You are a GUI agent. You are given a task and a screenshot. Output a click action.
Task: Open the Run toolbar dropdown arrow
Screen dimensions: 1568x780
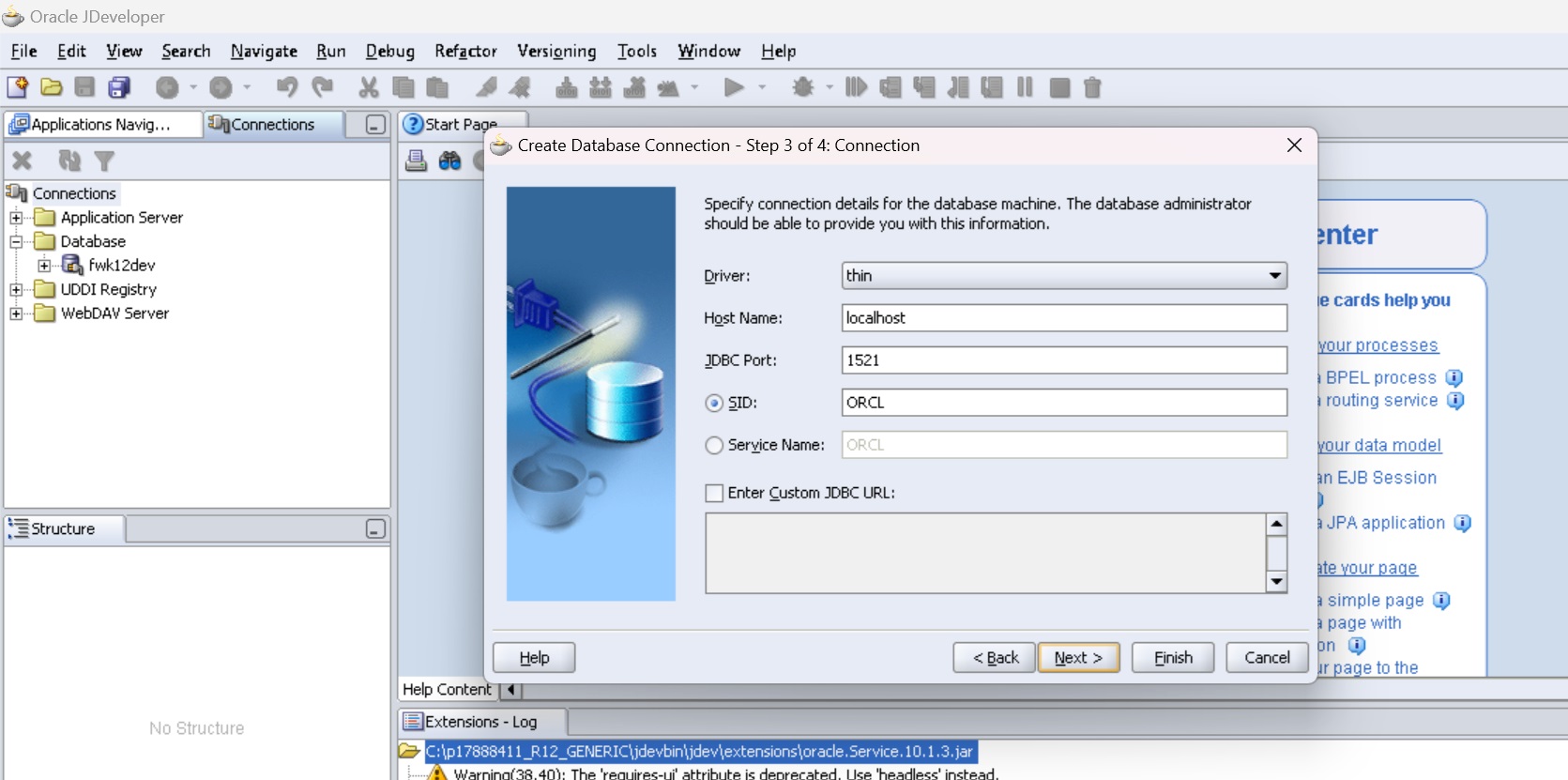tap(762, 87)
